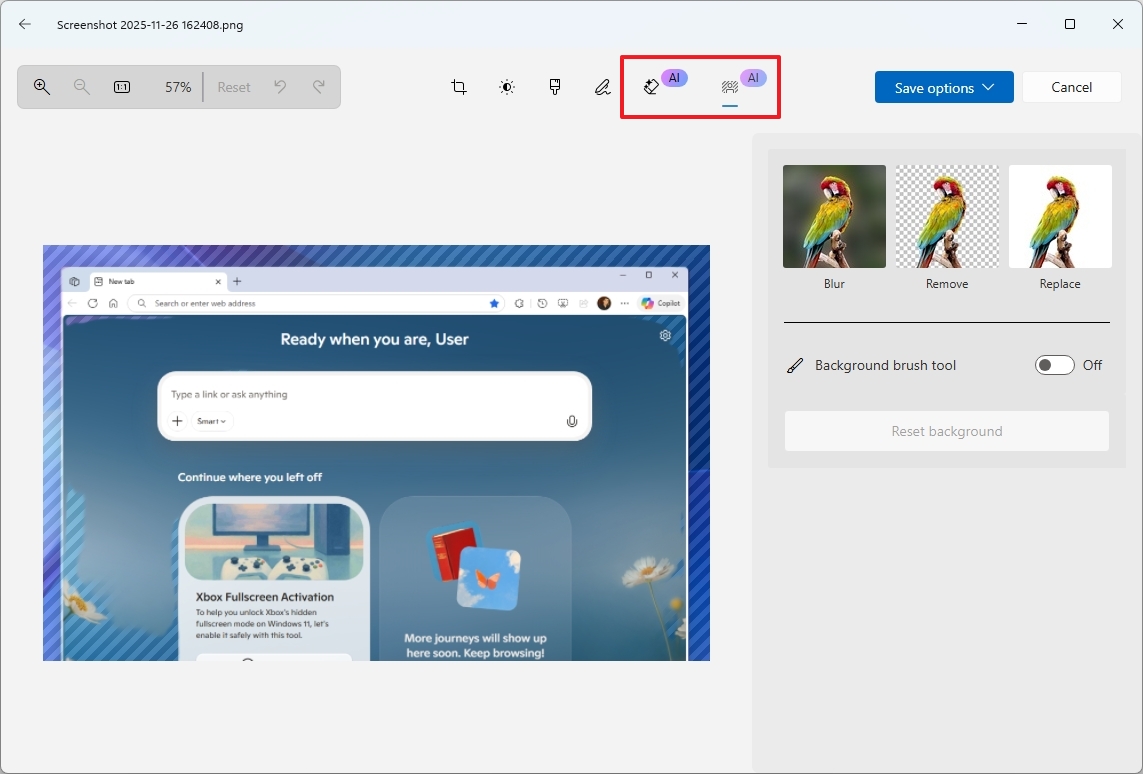1143x774 pixels.
Task: Zoom in on the image
Action: click(x=42, y=87)
